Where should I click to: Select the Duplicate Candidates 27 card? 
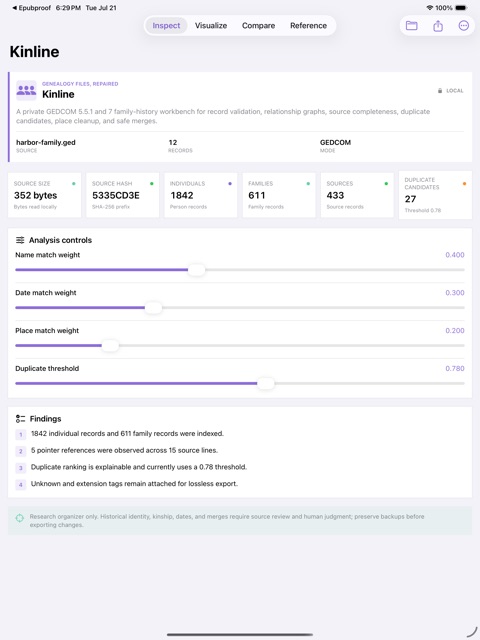435,195
